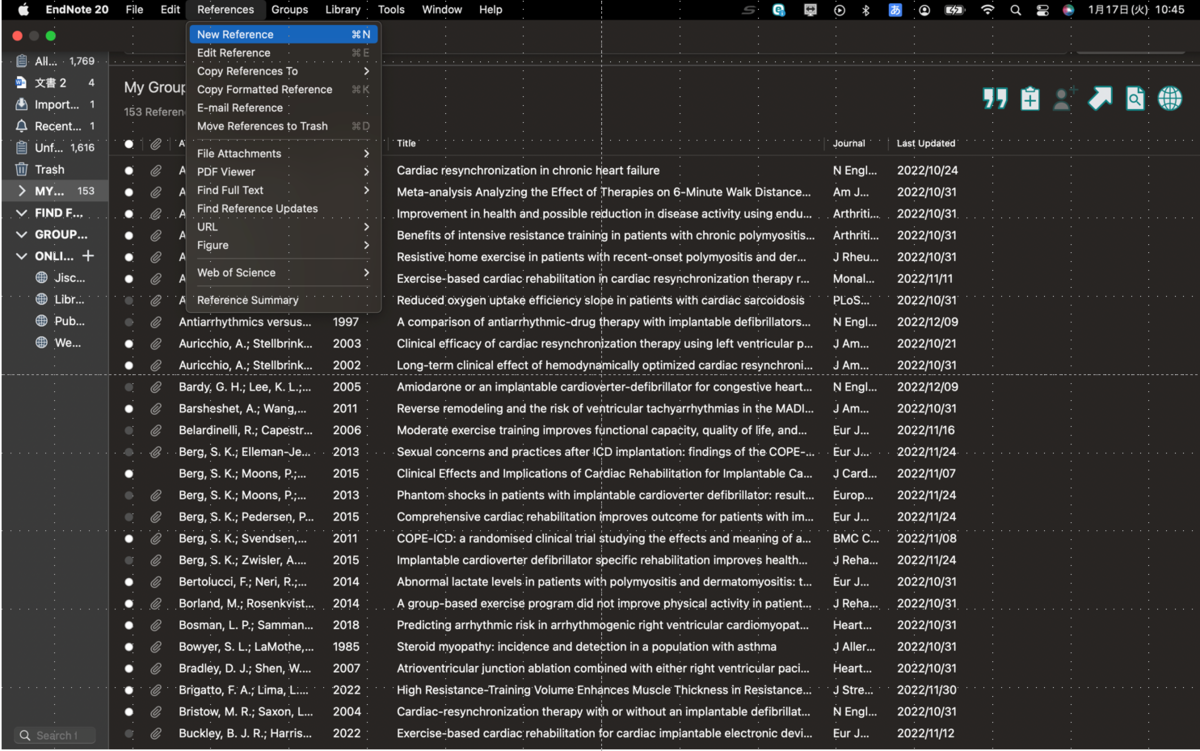Image resolution: width=1200 pixels, height=751 pixels.
Task: Open Recently Added bell group
Action: 55,126
